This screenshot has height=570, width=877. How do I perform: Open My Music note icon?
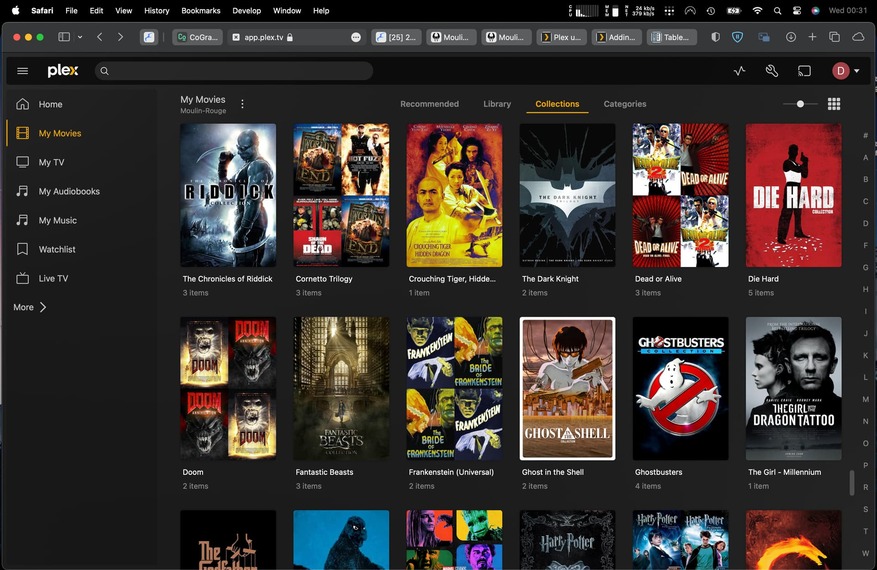coord(22,220)
